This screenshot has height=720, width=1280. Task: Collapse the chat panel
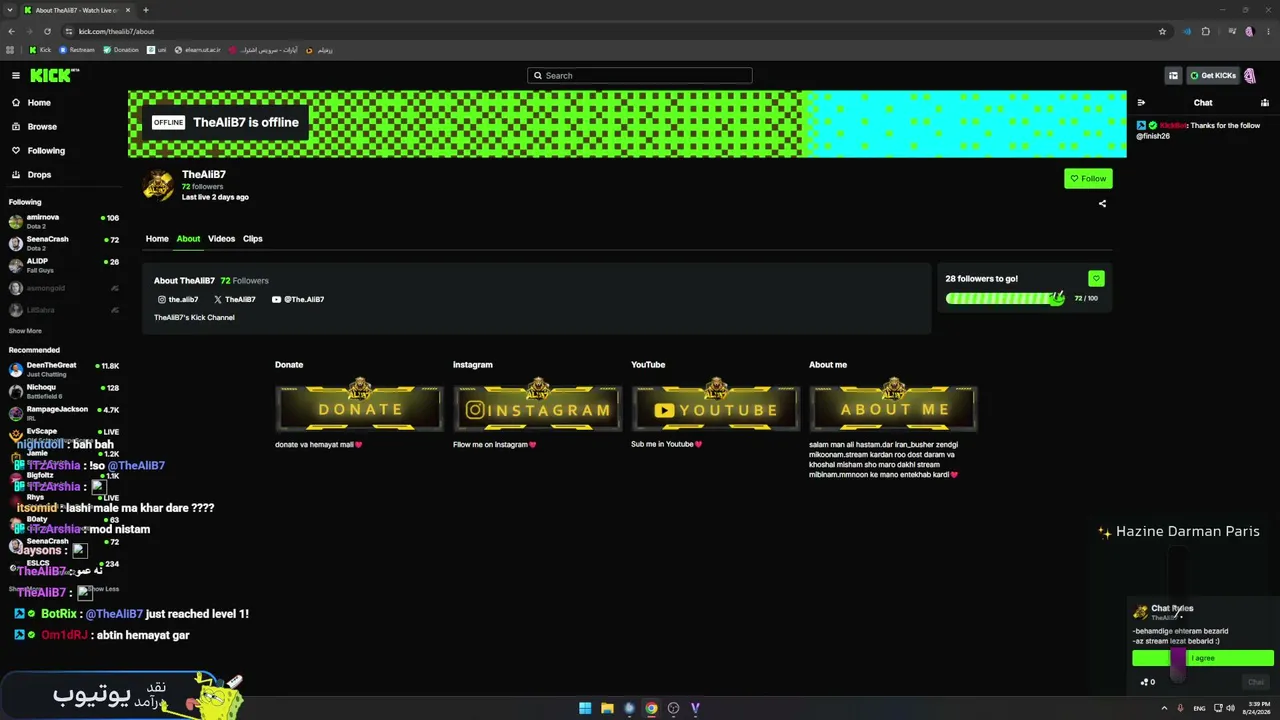point(1141,102)
